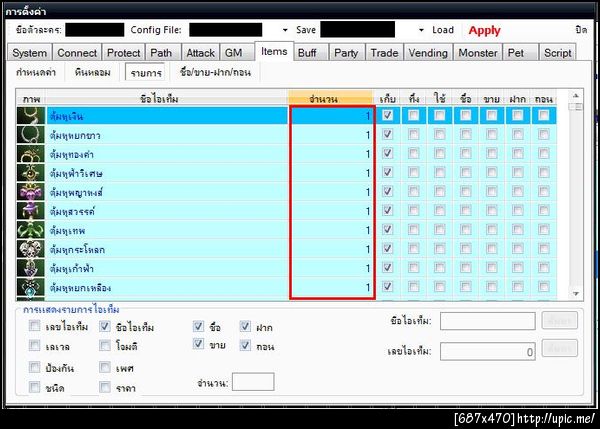Image resolution: width=600 pixels, height=429 pixels.
Task: Click the ตุ้มหูฟ้าวิเศษ item icon
Action: coord(31,173)
